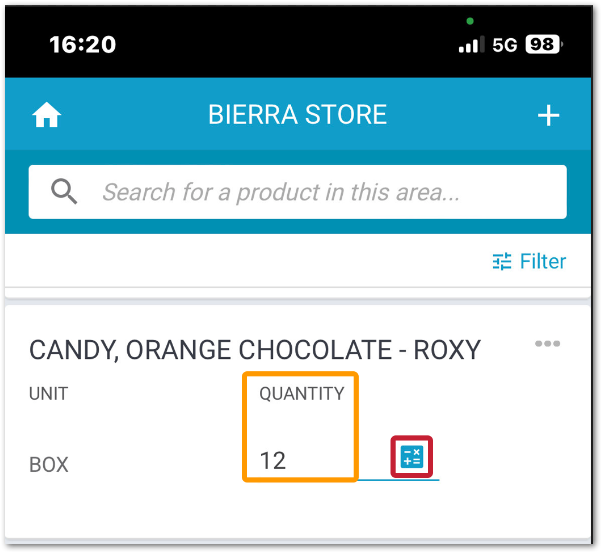The image size is (602, 553).
Task: Tap the 16:20 clock in status bar
Action: (x=83, y=45)
